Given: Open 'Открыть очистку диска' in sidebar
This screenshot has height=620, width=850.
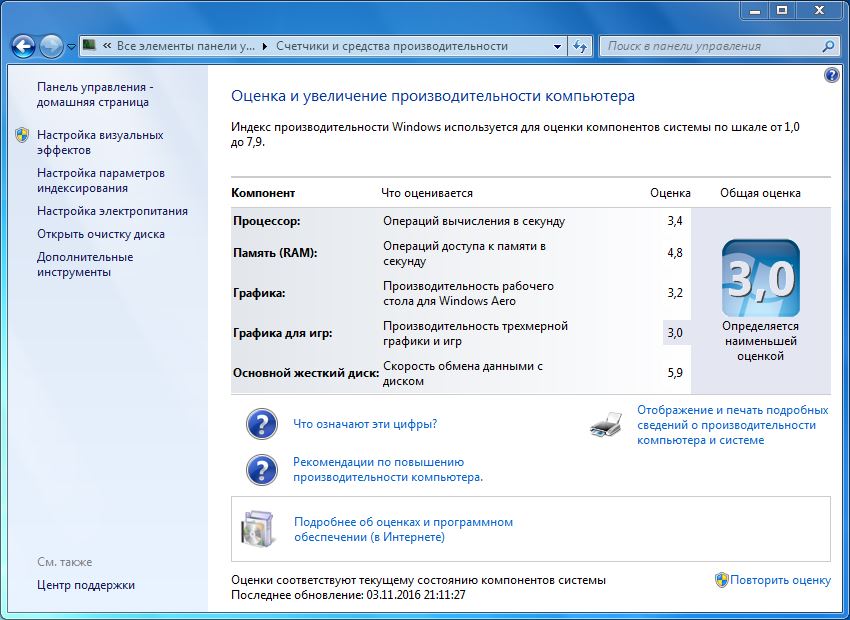Looking at the screenshot, I should tap(100, 234).
